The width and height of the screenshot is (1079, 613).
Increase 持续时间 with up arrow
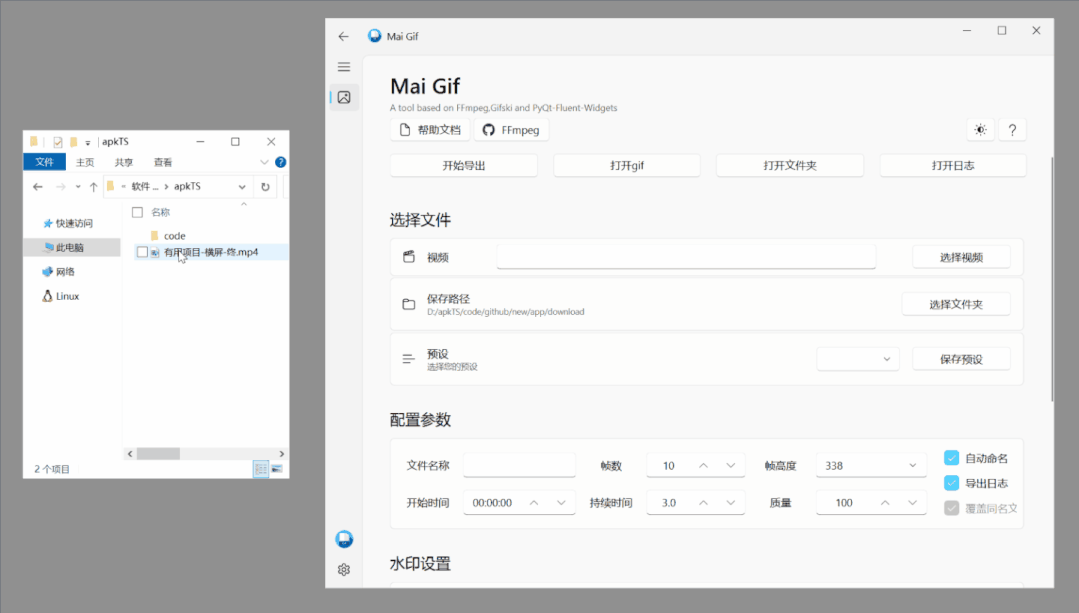click(x=703, y=503)
